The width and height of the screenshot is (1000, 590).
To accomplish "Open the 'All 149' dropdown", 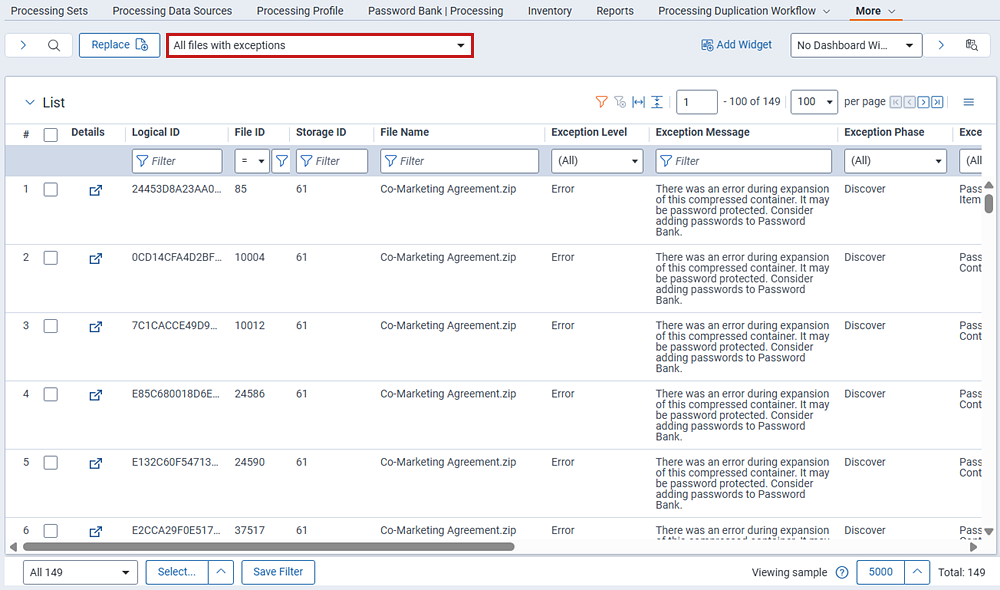I will (80, 572).
